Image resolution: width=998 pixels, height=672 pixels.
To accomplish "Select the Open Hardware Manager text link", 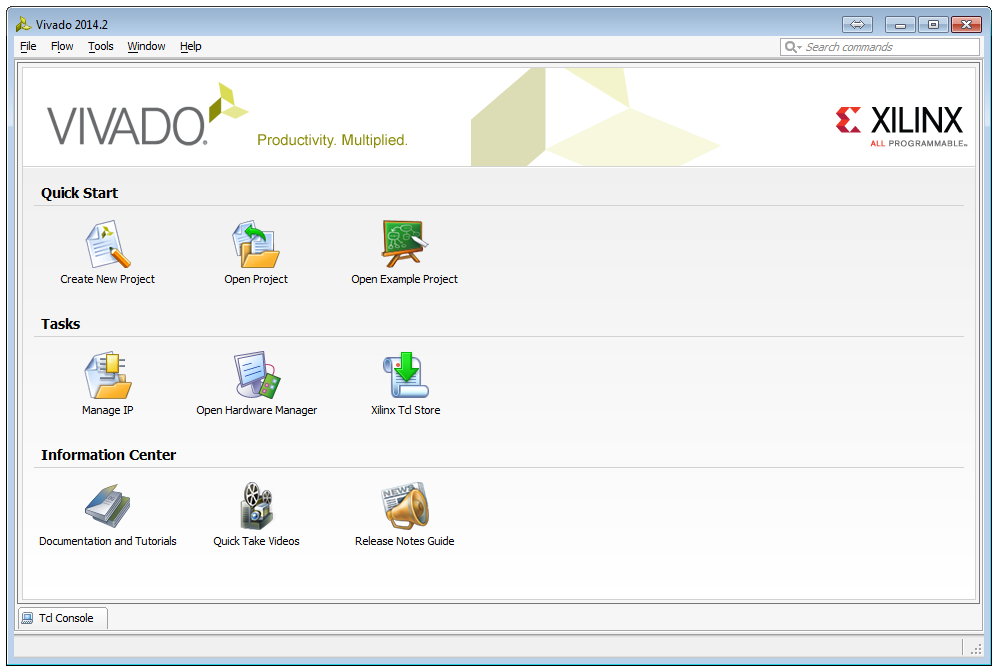I will point(257,410).
